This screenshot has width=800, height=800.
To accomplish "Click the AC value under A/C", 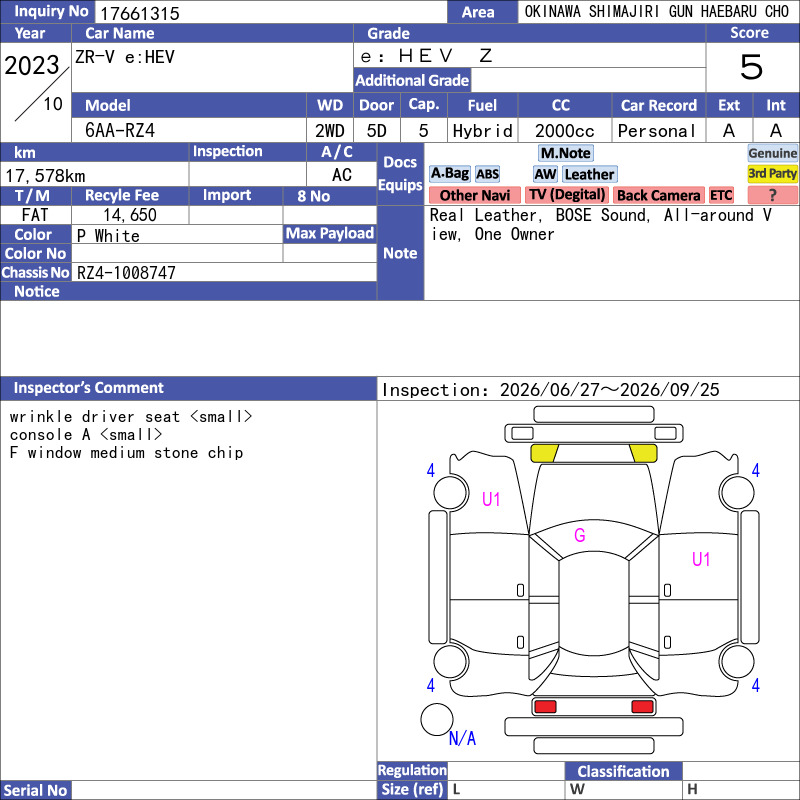I will click(x=342, y=175).
